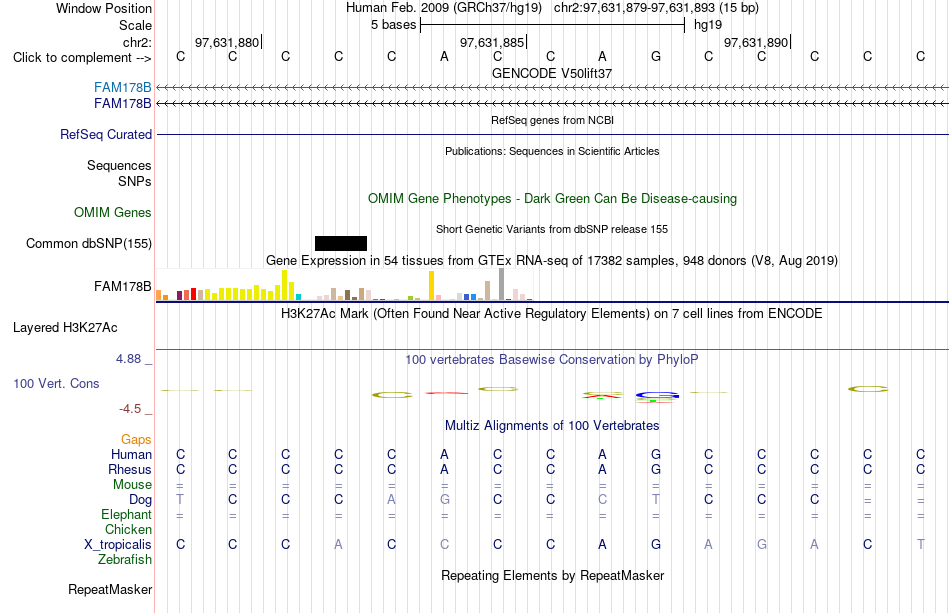
Task: Click position marker 97,631,885
Action: pos(492,42)
